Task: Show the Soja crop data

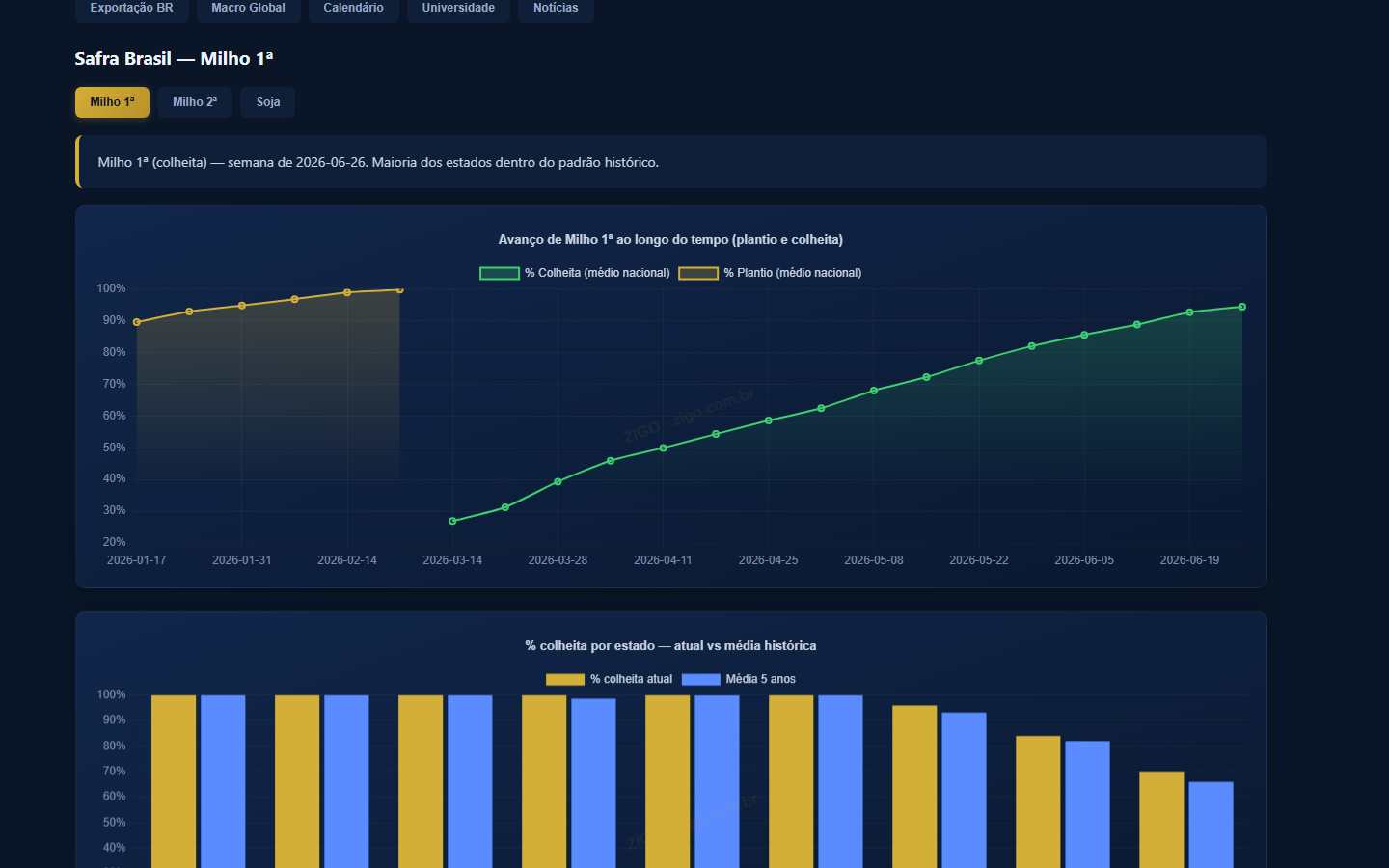Action: 268,102
